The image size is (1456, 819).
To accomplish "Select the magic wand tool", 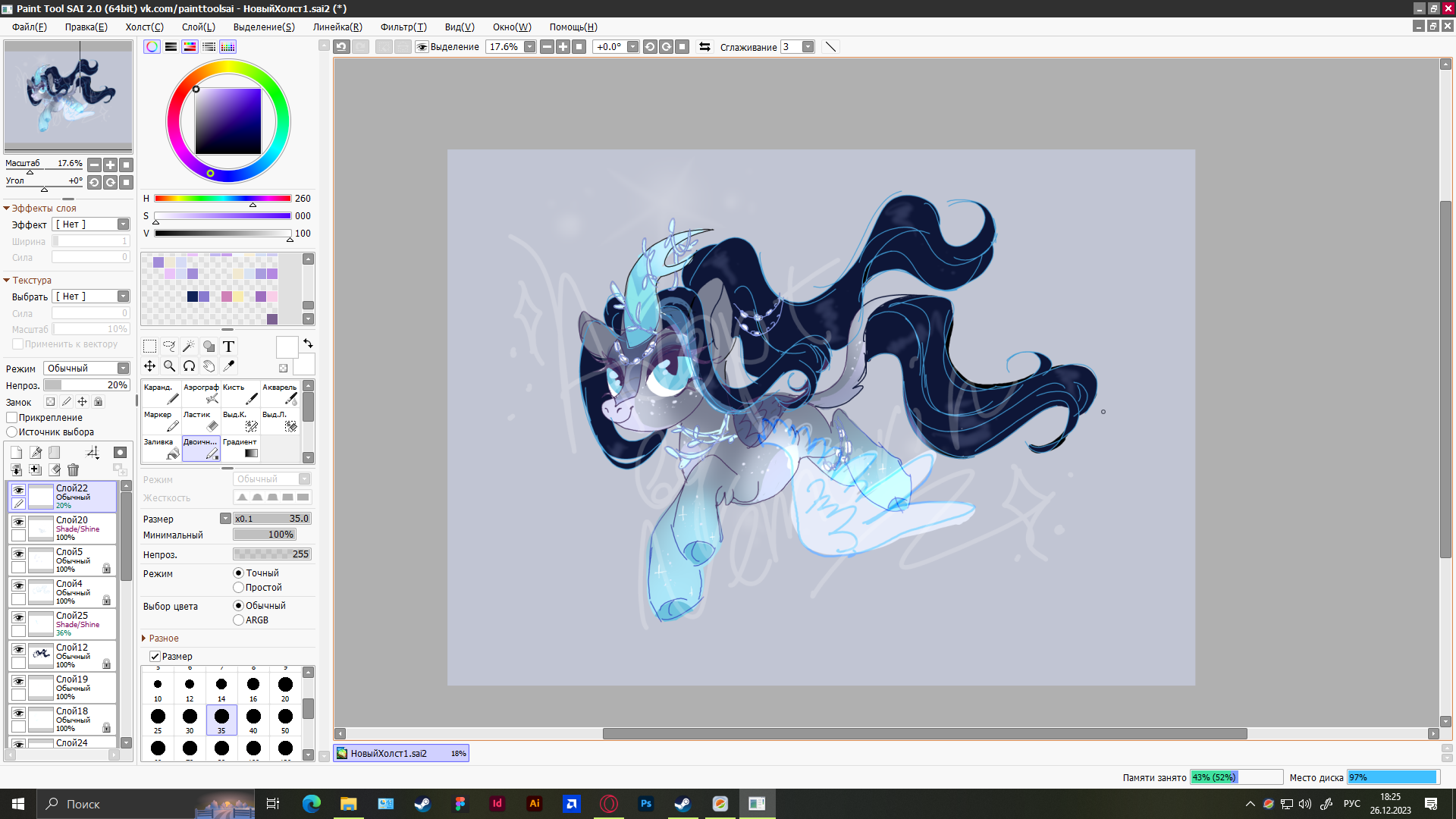I will [189, 347].
